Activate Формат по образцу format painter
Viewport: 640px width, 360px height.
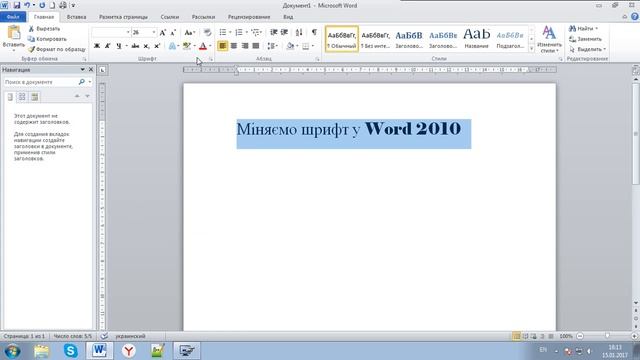click(x=57, y=49)
